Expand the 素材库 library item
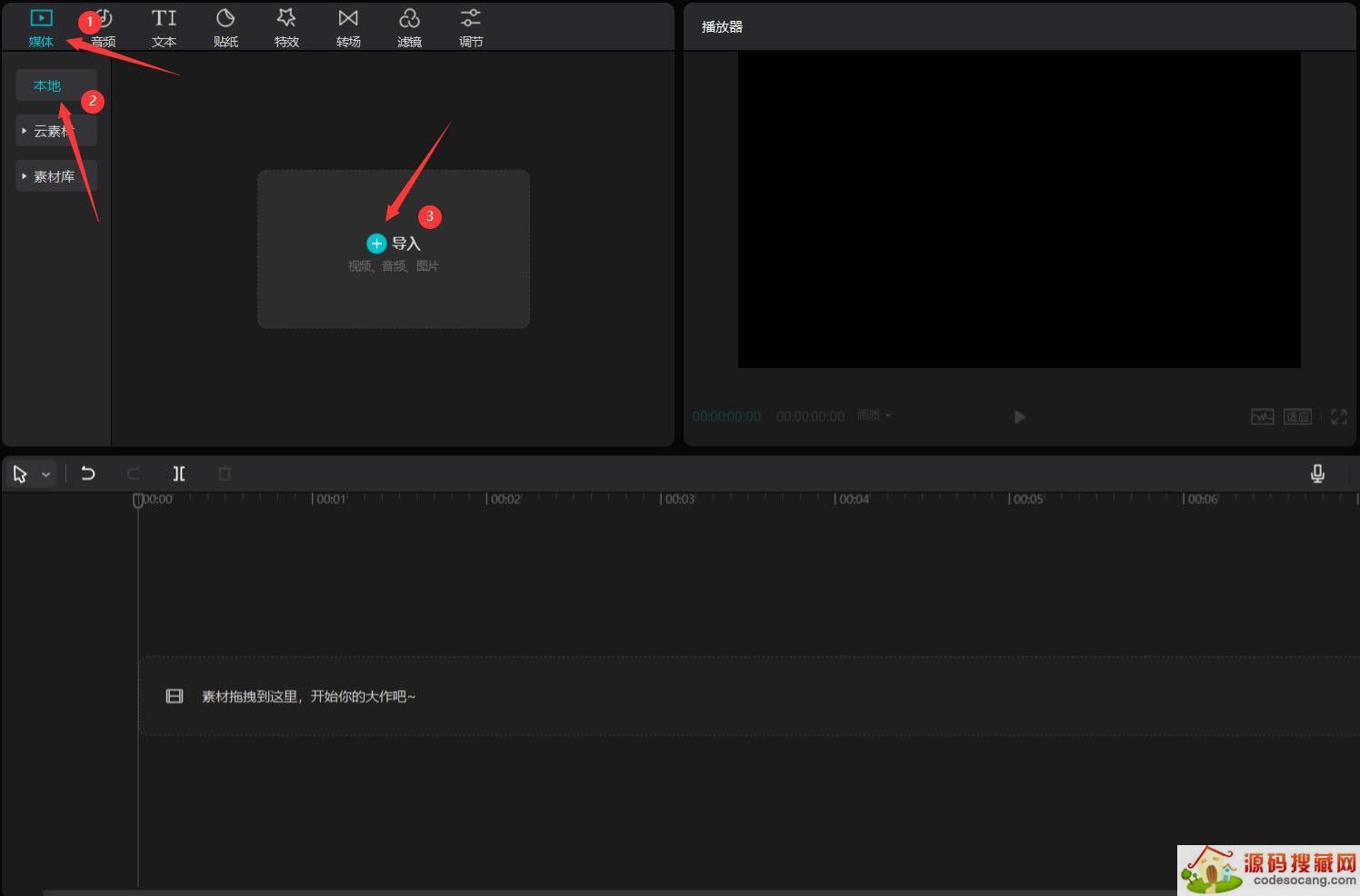 (x=25, y=176)
